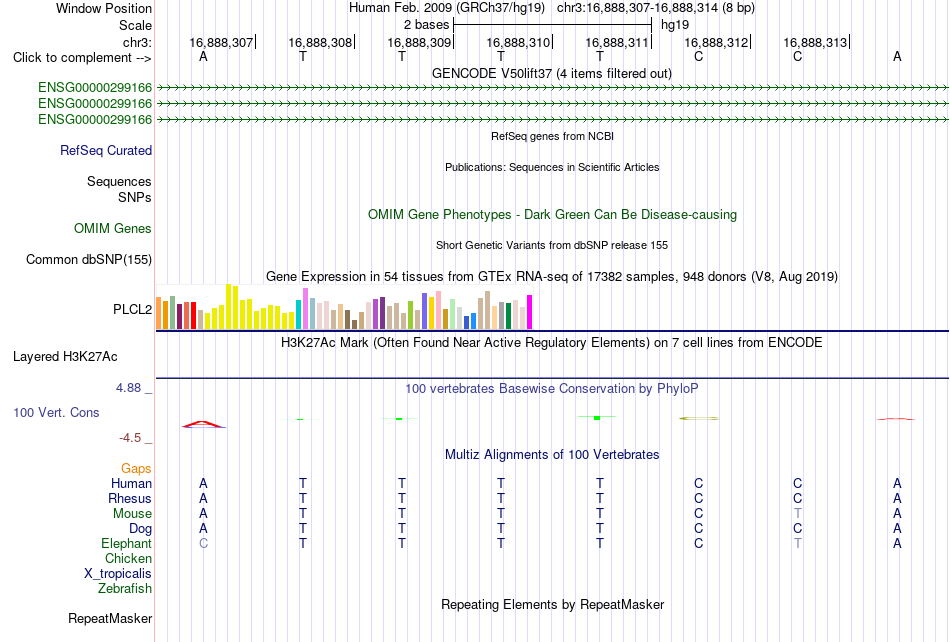This screenshot has height=642, width=950.
Task: Click the red conservation peak under first base
Action: pyautogui.click(x=204, y=424)
